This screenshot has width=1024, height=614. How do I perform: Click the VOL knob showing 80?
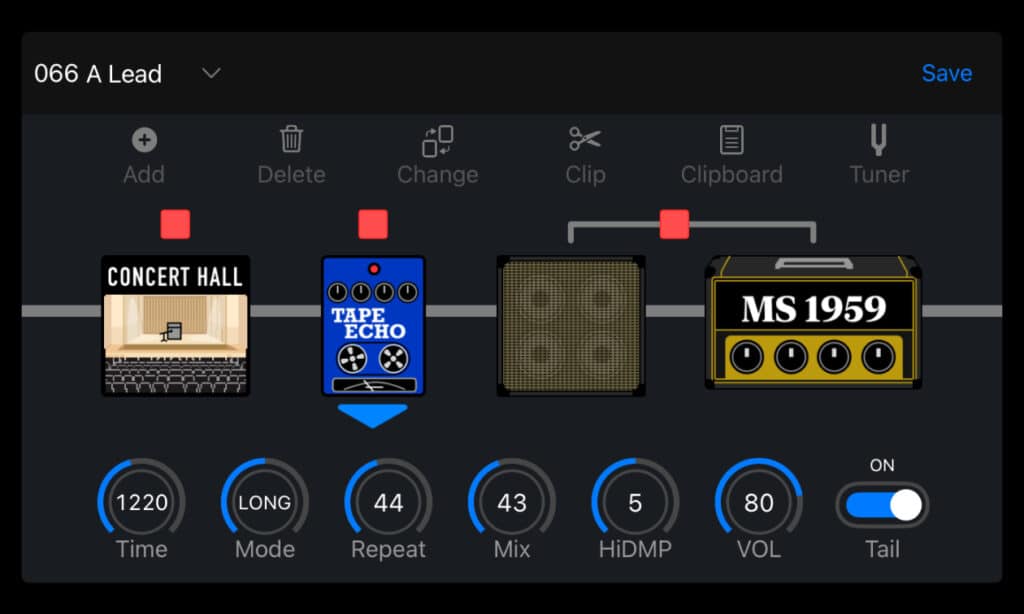[758, 502]
